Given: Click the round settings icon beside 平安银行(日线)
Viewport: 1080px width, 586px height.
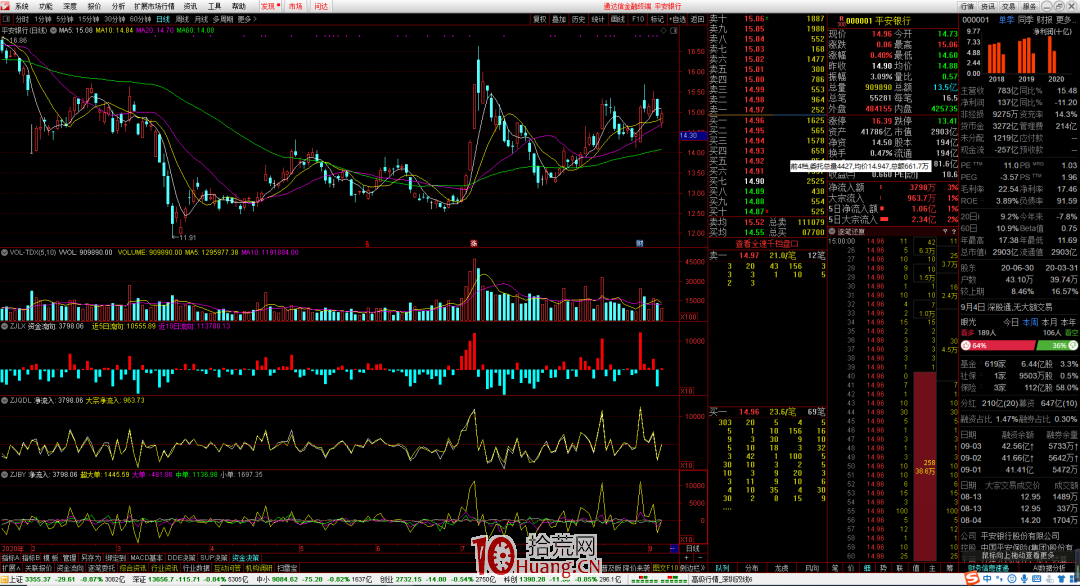Looking at the screenshot, I should pyautogui.click(x=53, y=30).
